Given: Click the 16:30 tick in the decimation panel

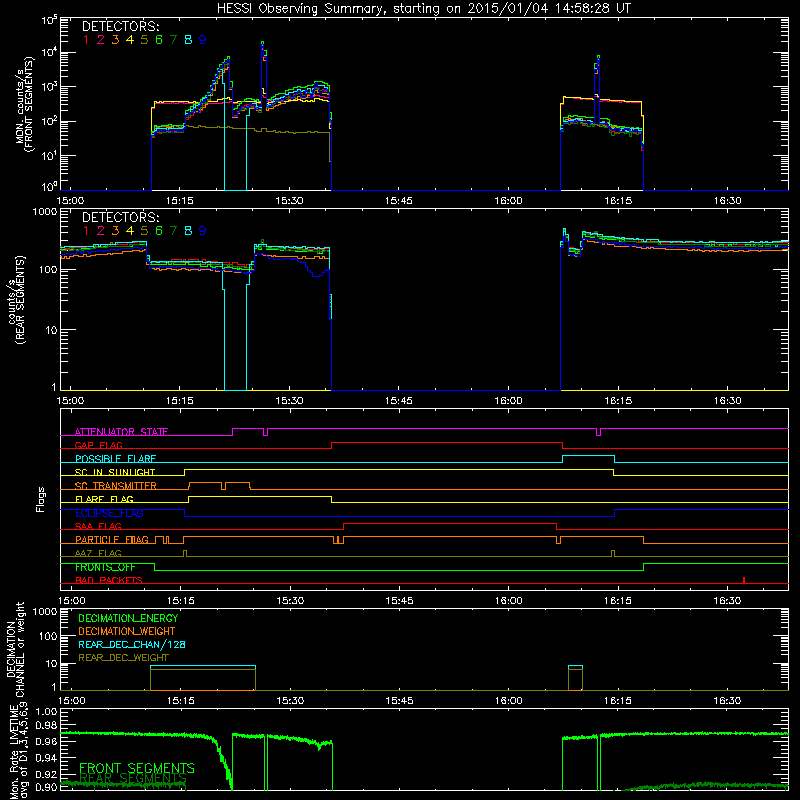Looking at the screenshot, I should click(727, 701).
